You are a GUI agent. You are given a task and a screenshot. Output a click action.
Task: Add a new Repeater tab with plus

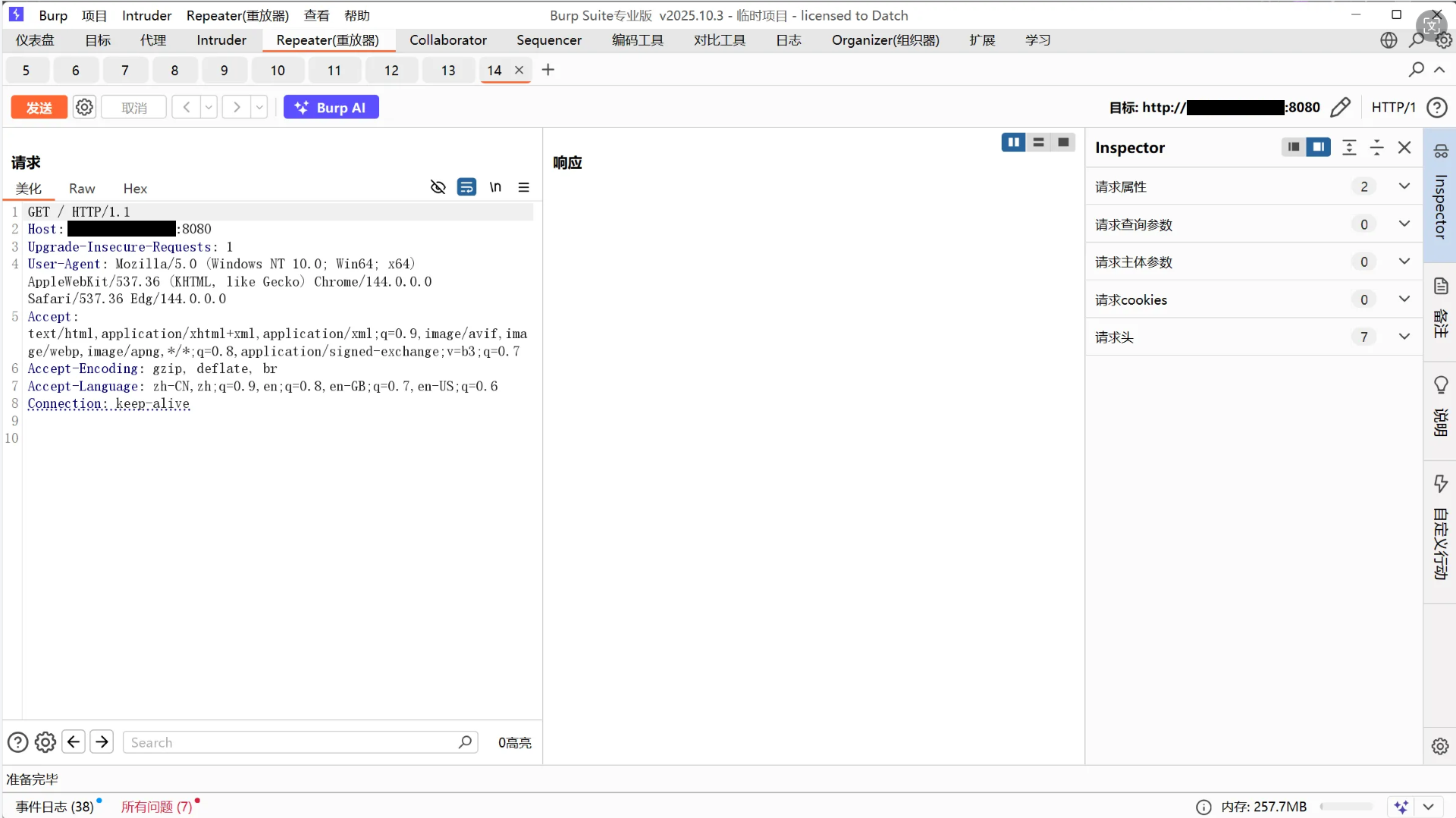pyautogui.click(x=548, y=70)
